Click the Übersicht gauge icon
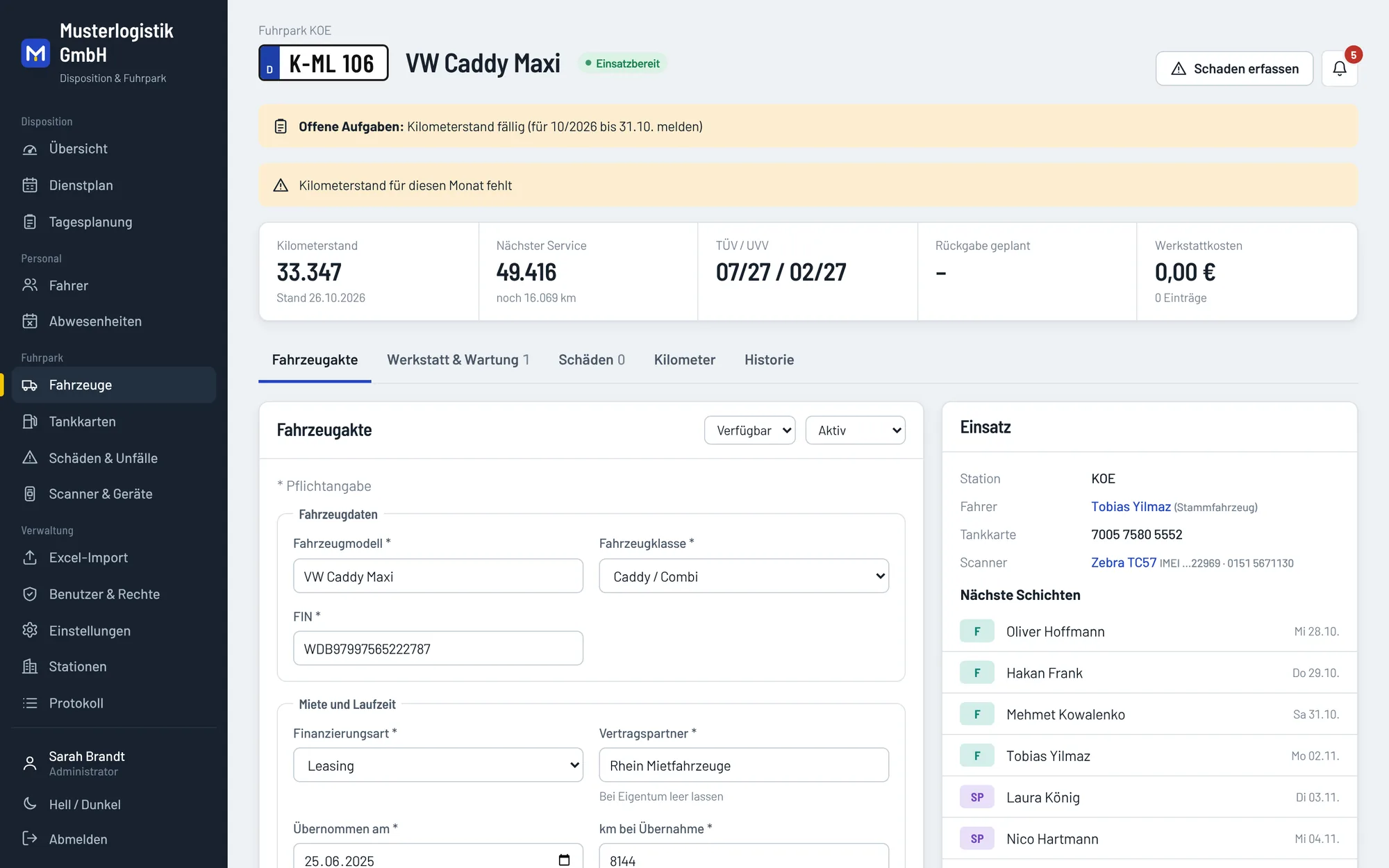This screenshot has height=868, width=1389. coord(30,149)
